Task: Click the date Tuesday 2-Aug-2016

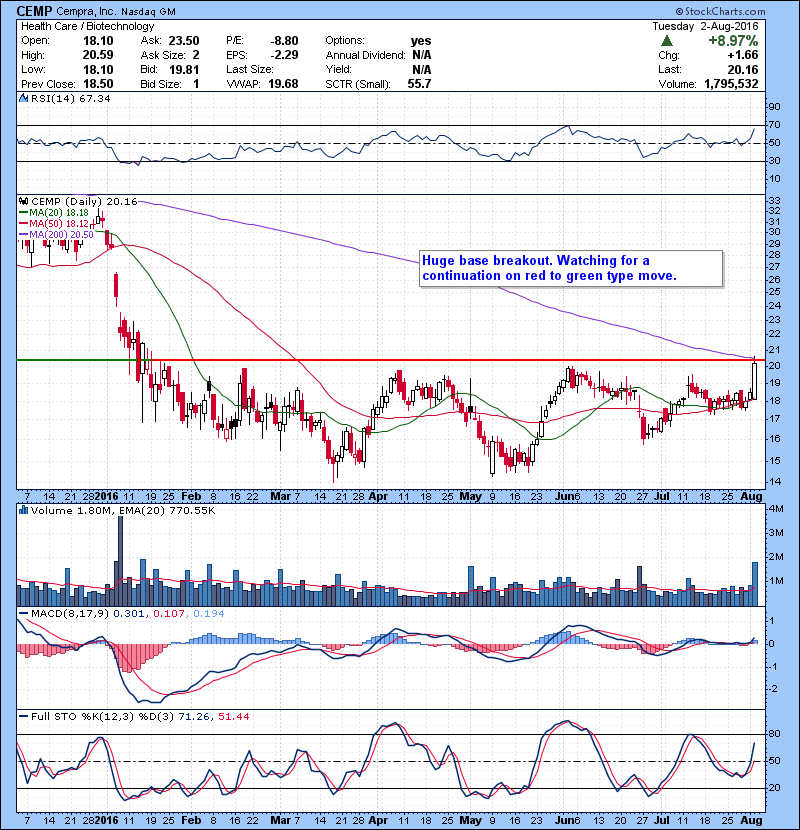Action: [705, 26]
